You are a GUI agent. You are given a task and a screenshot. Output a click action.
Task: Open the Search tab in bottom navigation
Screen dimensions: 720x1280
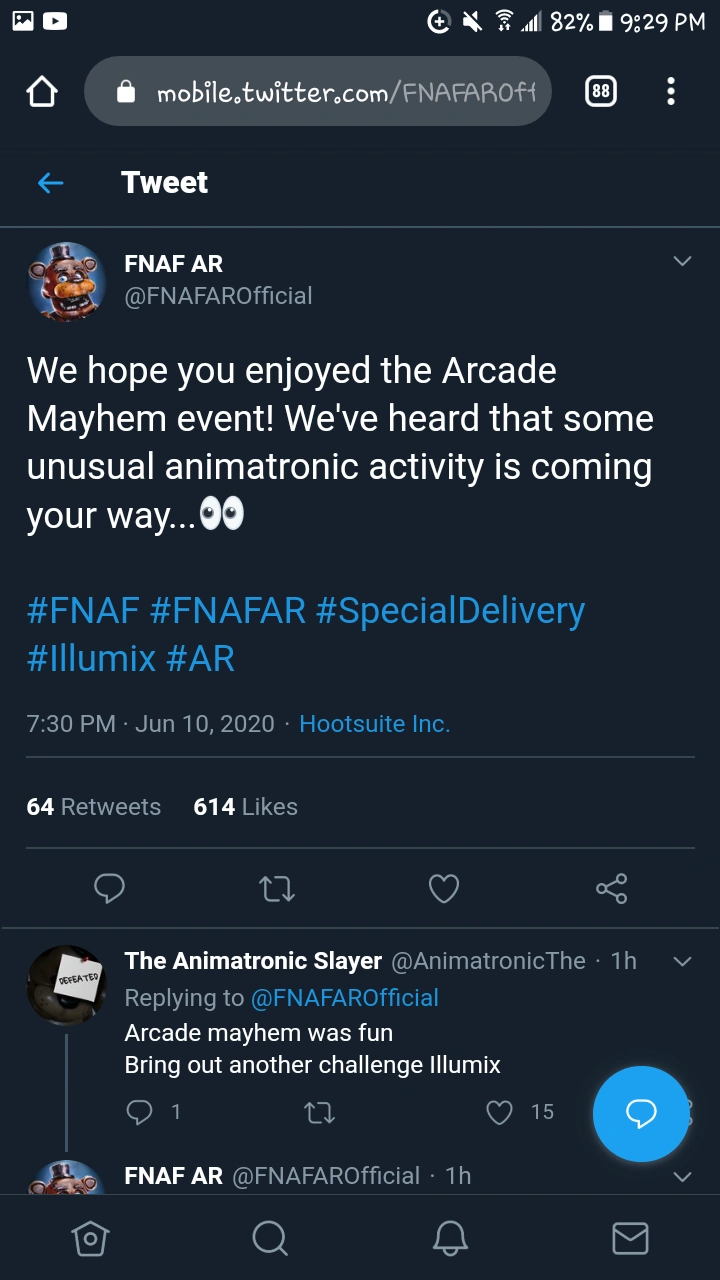(270, 1237)
